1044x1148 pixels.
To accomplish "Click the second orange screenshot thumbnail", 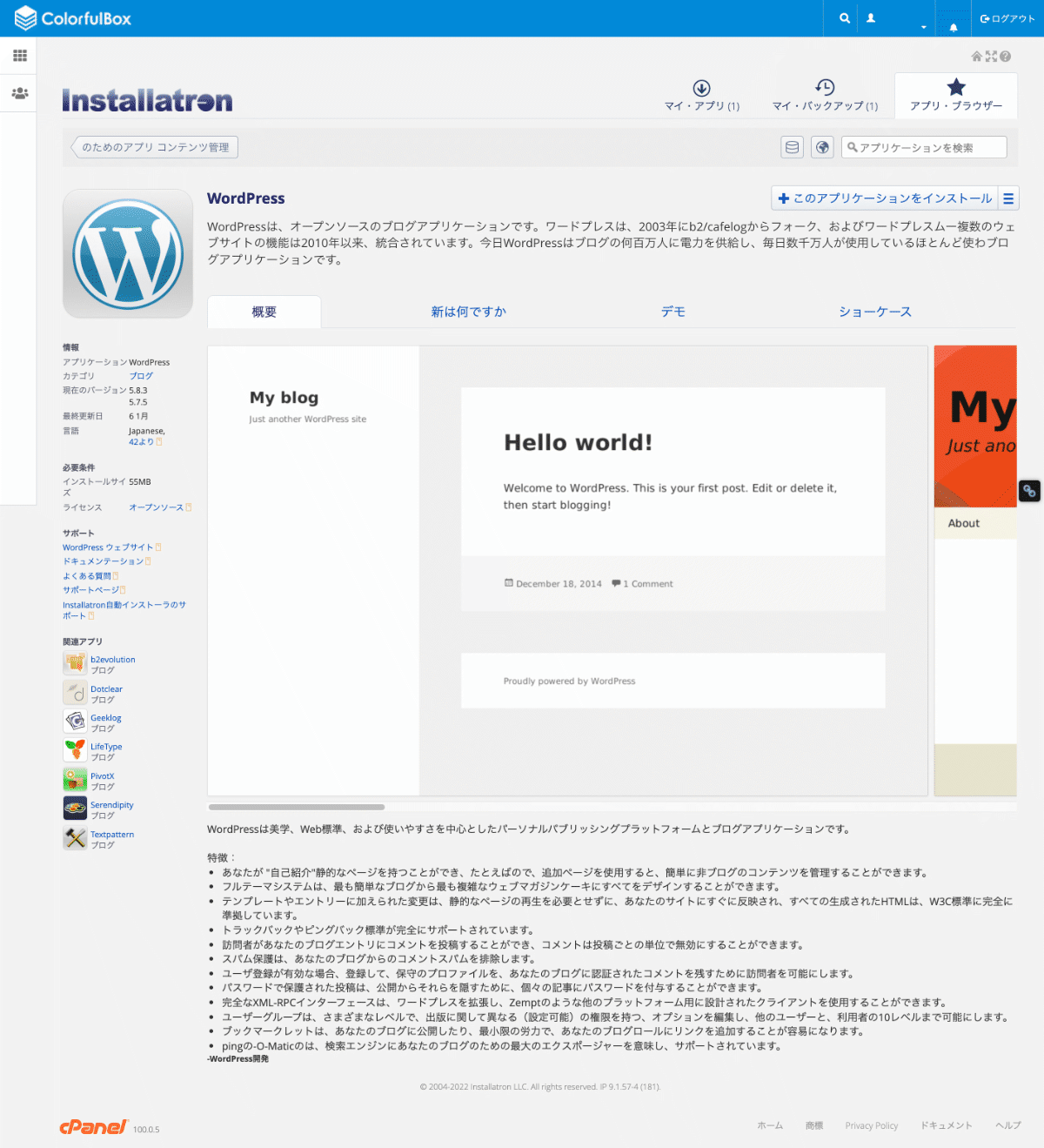I will coord(975,571).
